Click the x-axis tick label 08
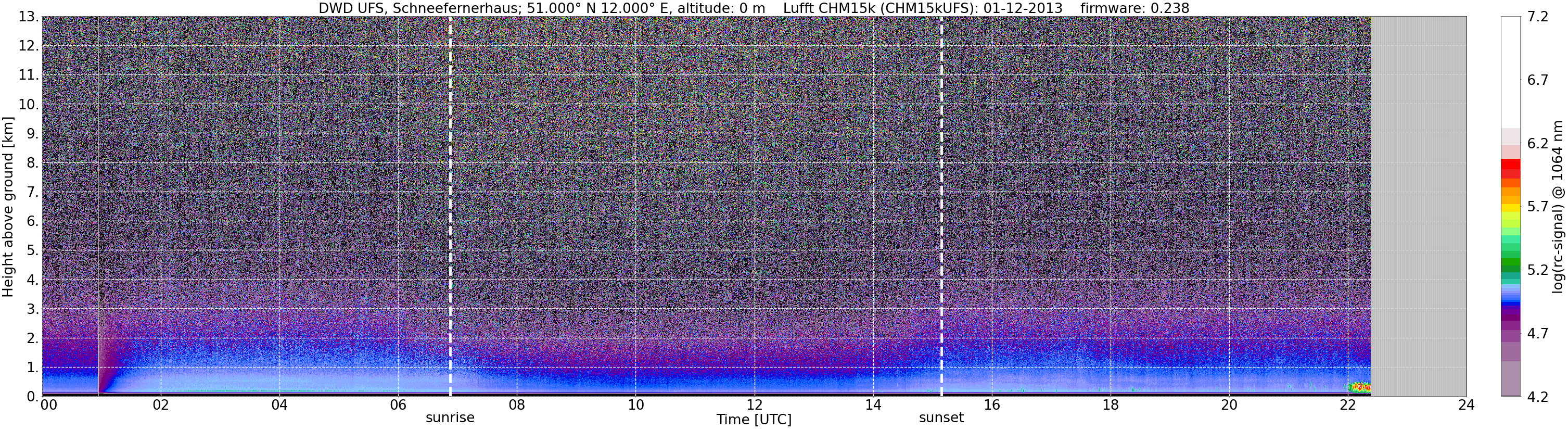The image size is (1568, 430). [x=517, y=406]
